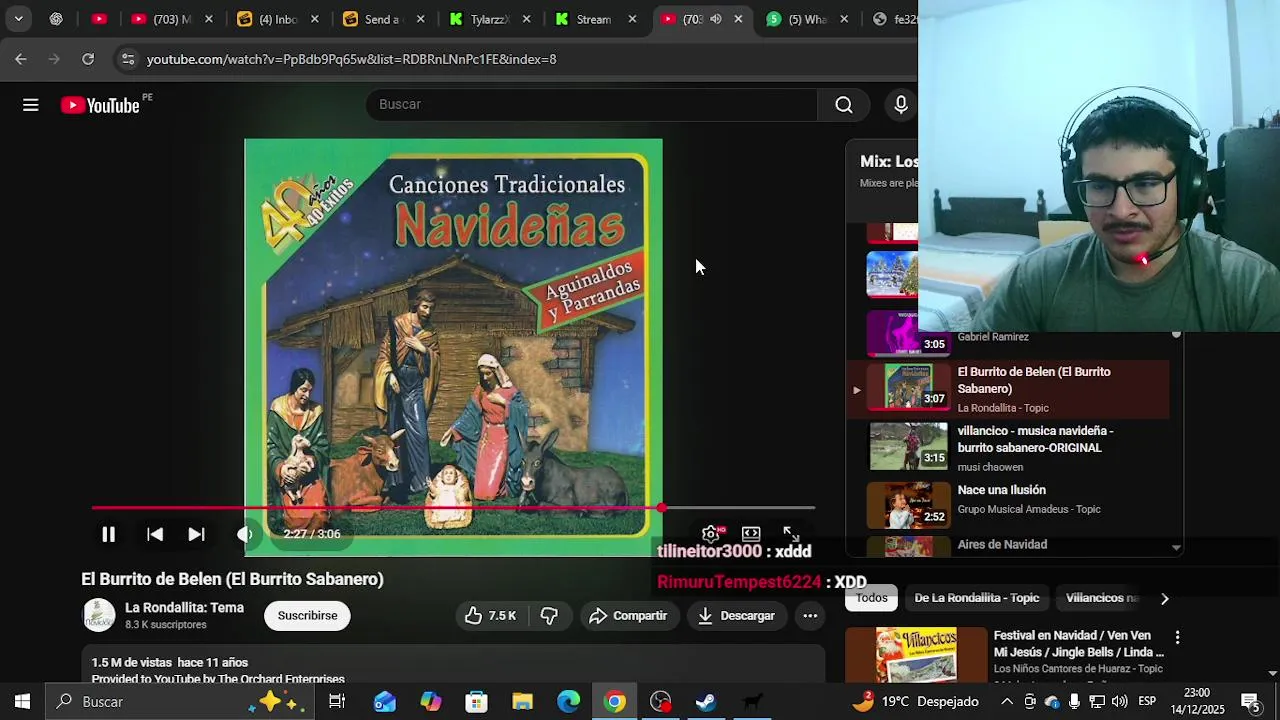1280x720 pixels.
Task: Open Task View on the taskbar
Action: click(337, 702)
